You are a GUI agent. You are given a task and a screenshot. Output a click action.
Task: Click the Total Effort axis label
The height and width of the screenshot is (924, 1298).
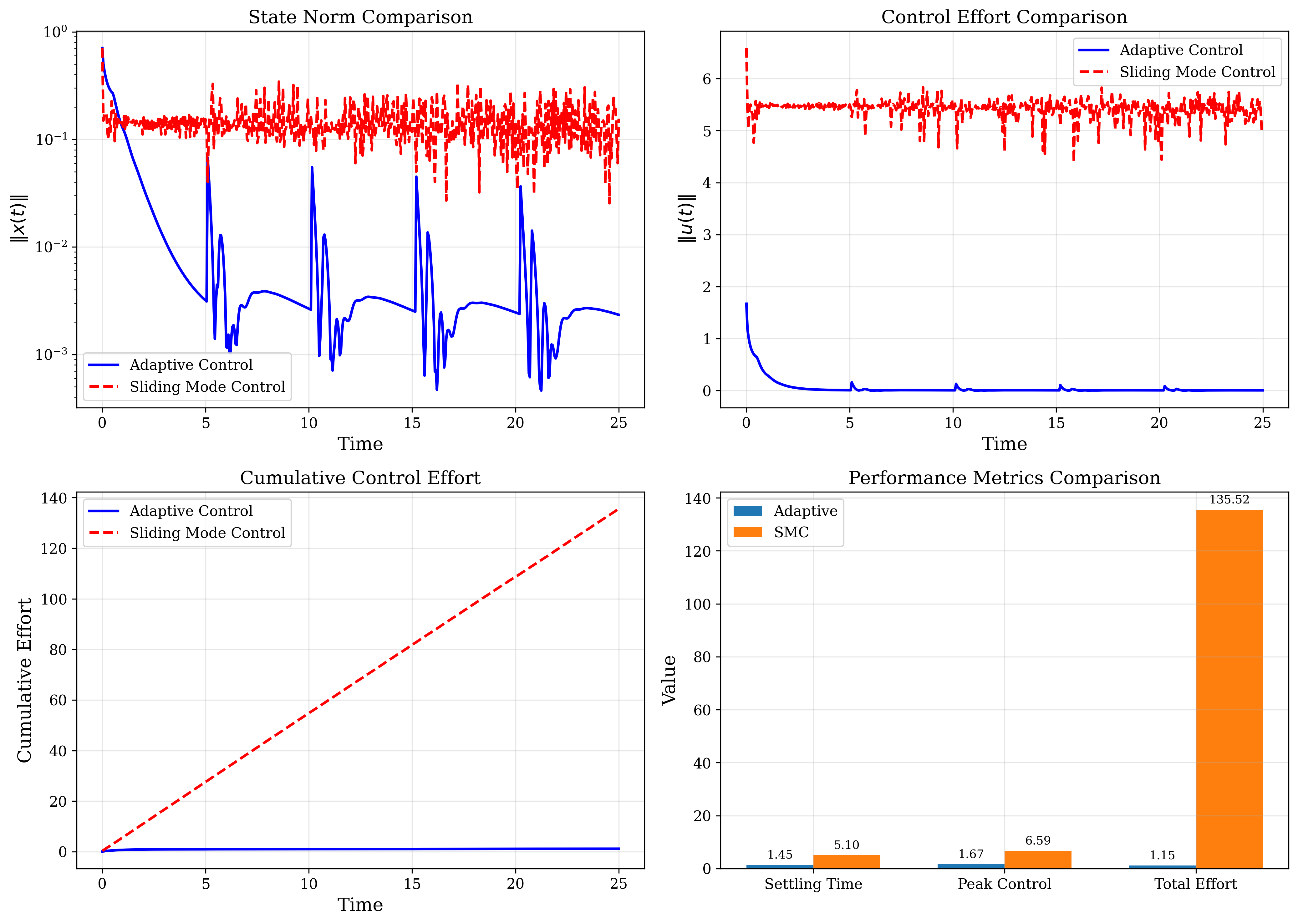click(1195, 884)
